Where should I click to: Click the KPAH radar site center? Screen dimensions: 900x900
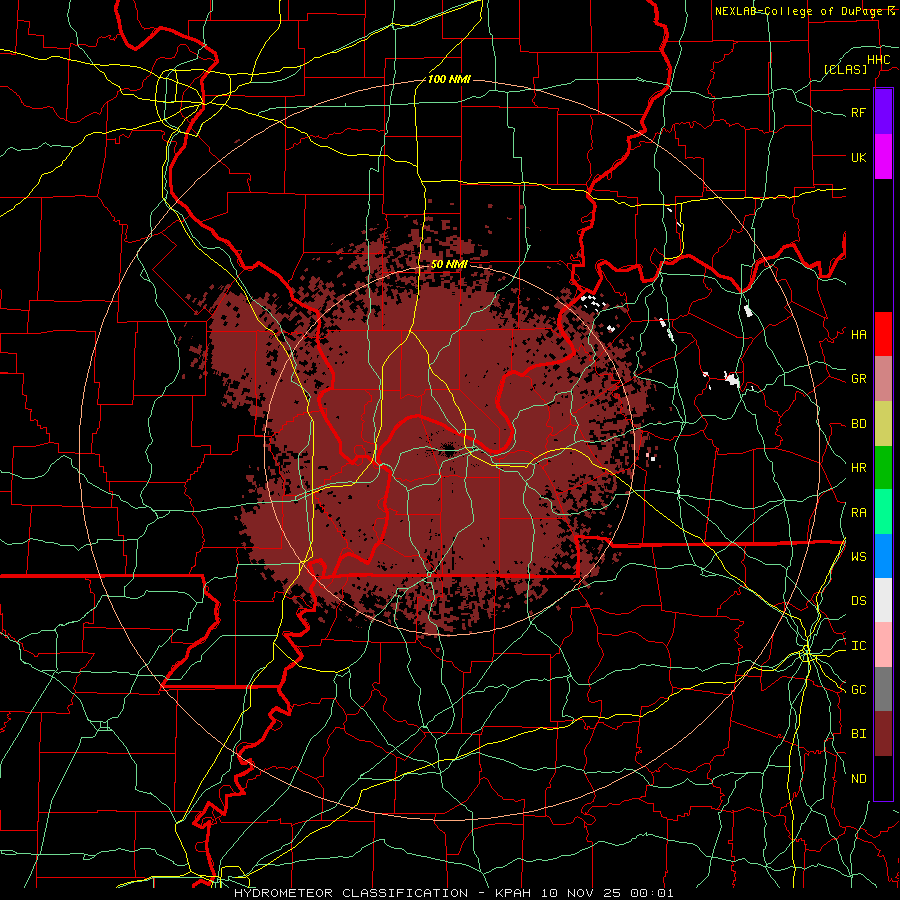(x=449, y=451)
